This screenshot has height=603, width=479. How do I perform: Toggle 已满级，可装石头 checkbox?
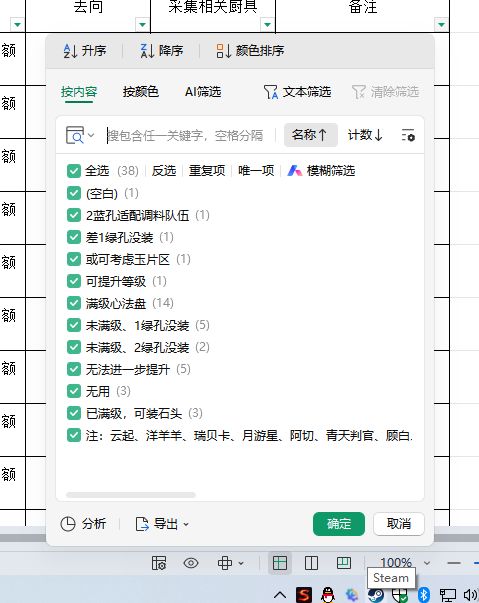coord(73,413)
